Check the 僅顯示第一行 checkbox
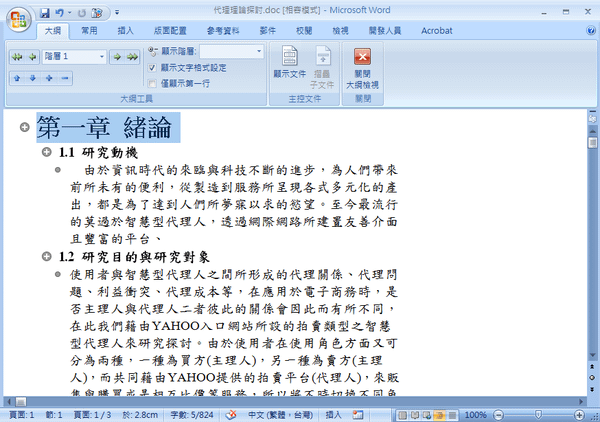The image size is (600, 422). (152, 83)
